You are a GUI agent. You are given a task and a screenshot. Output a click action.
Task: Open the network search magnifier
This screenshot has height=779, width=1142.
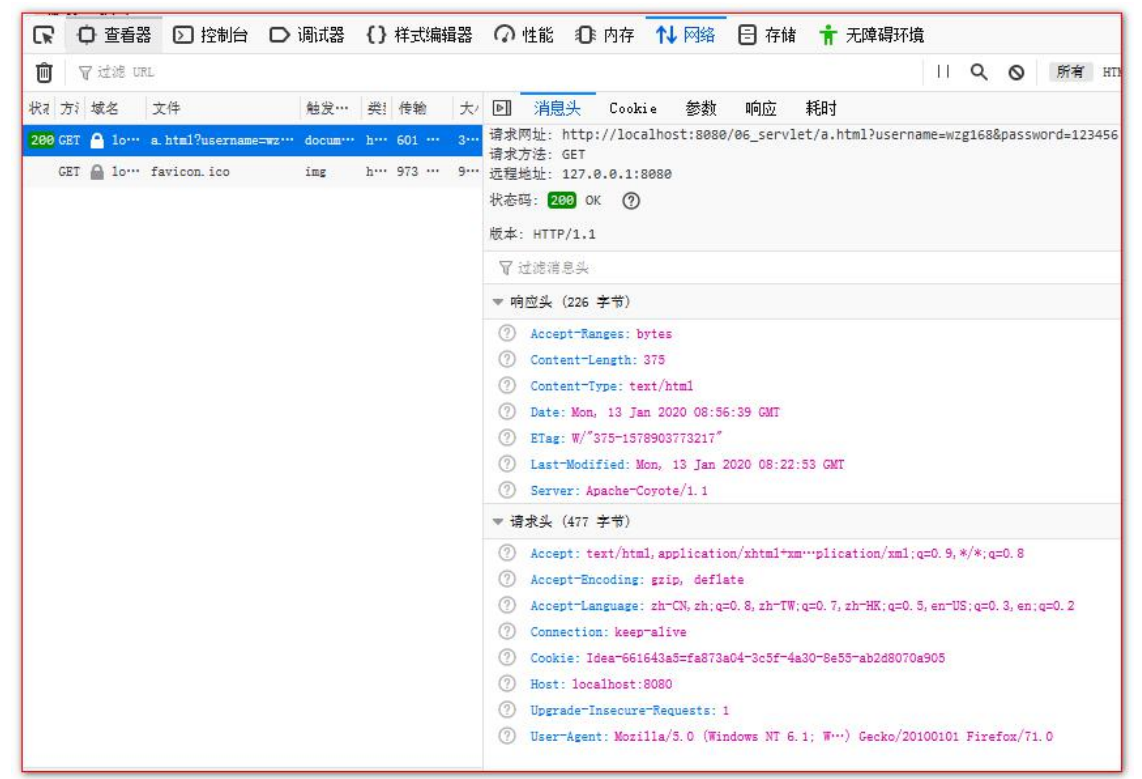click(x=979, y=71)
